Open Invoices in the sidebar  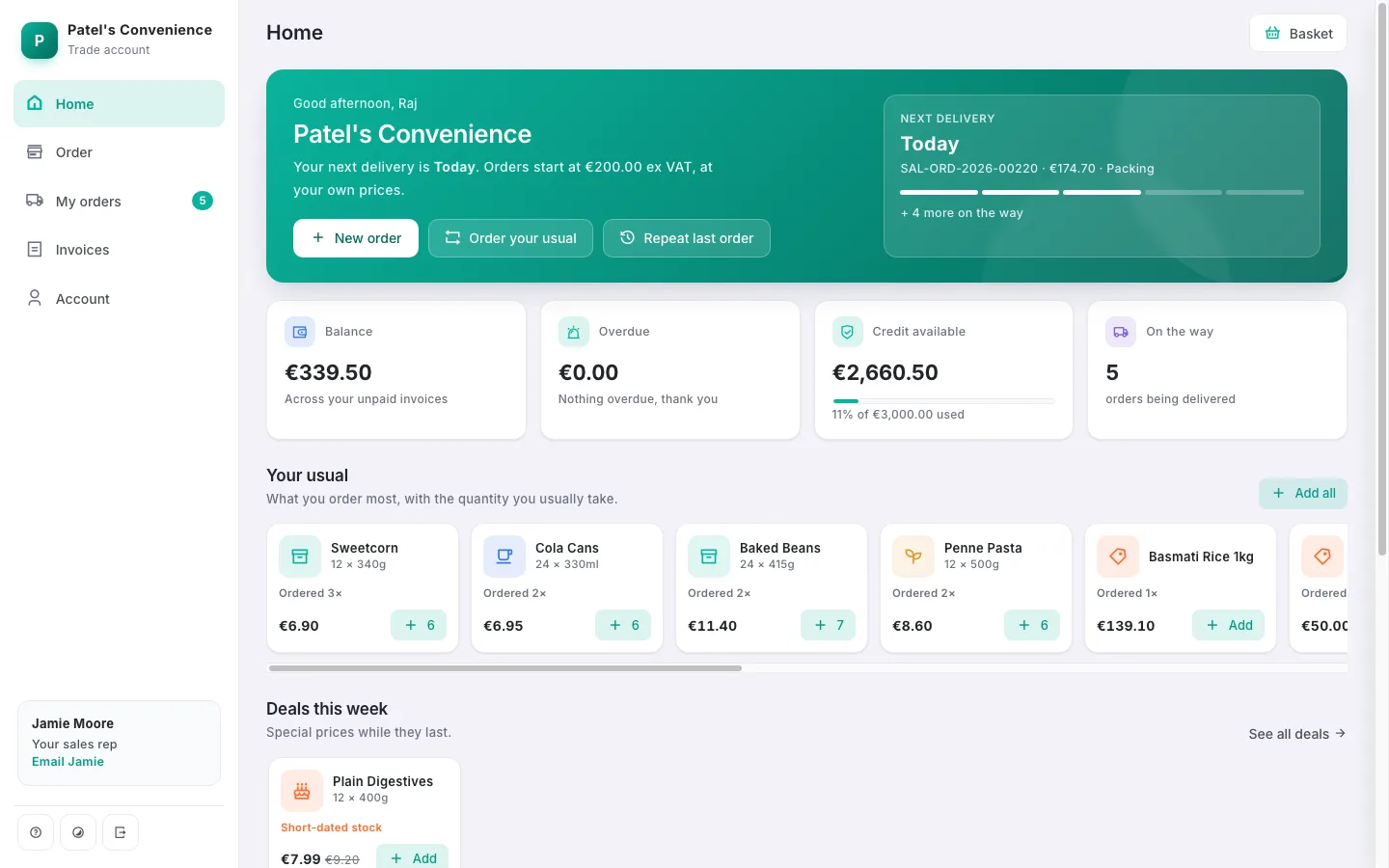(x=120, y=250)
